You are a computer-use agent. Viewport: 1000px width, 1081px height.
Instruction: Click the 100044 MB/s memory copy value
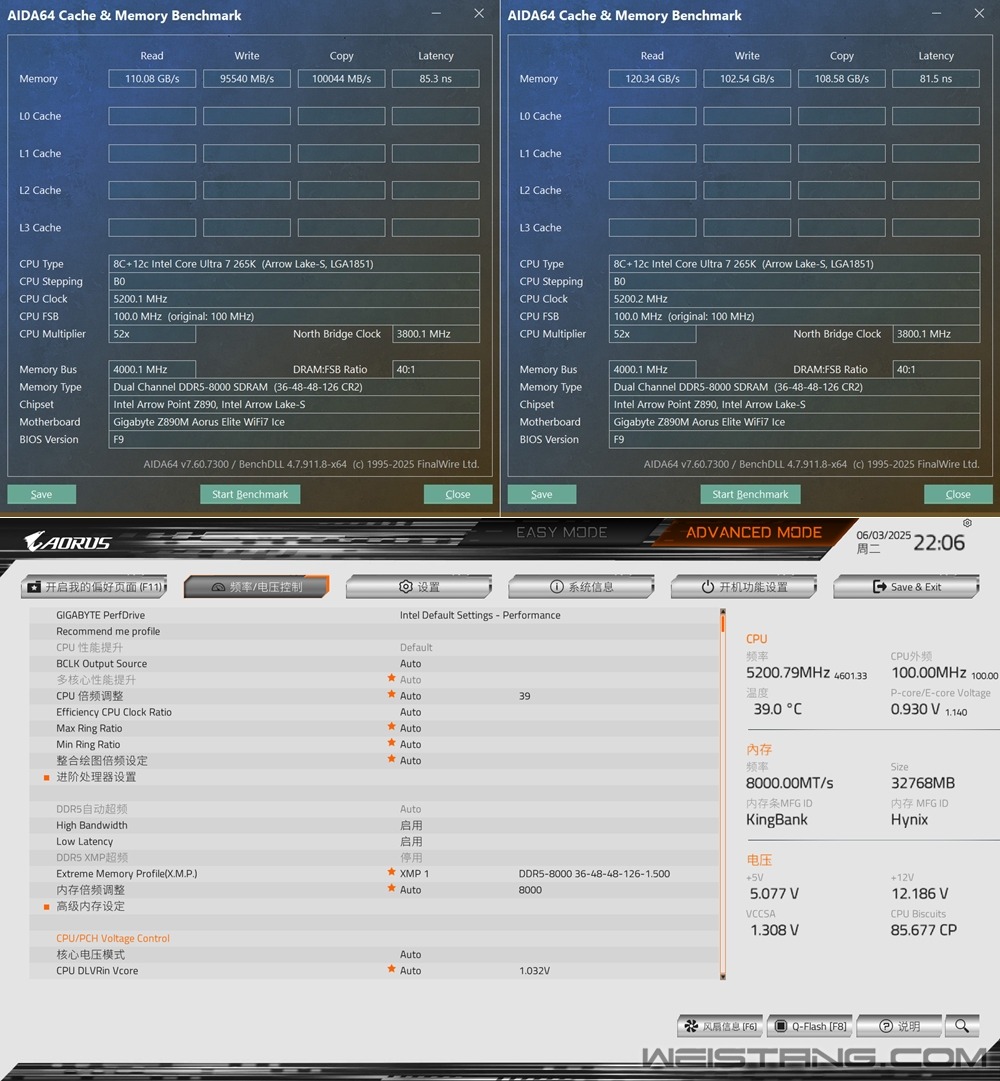click(x=341, y=79)
